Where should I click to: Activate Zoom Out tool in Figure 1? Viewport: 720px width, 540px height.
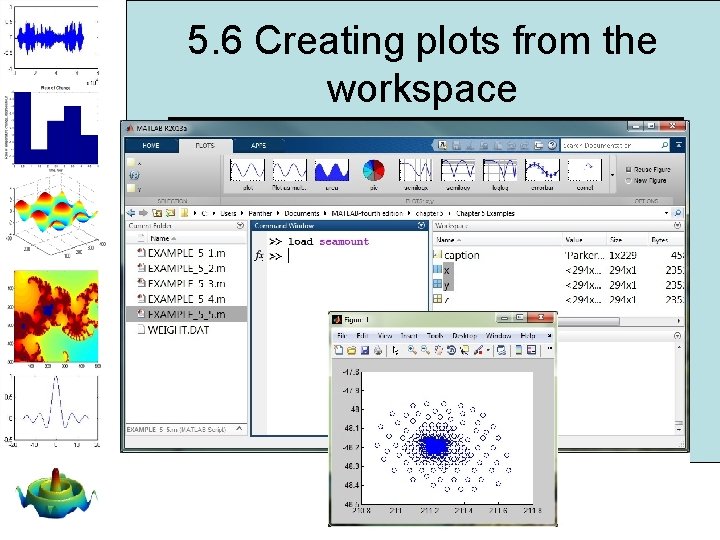pos(426,350)
